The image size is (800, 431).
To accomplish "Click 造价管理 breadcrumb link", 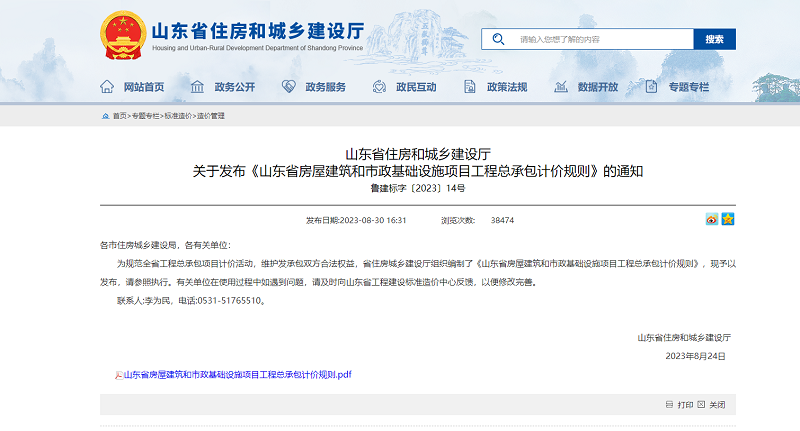I will point(211,116).
